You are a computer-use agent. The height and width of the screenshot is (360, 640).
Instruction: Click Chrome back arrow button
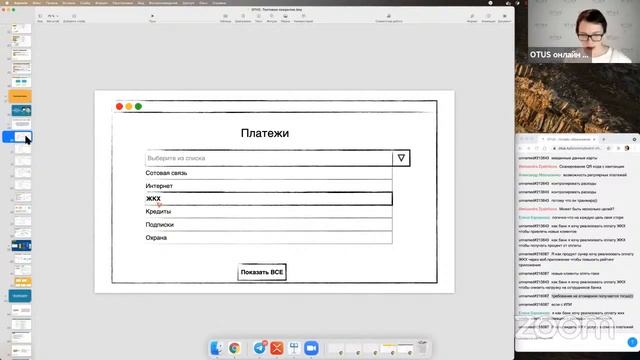click(520, 148)
